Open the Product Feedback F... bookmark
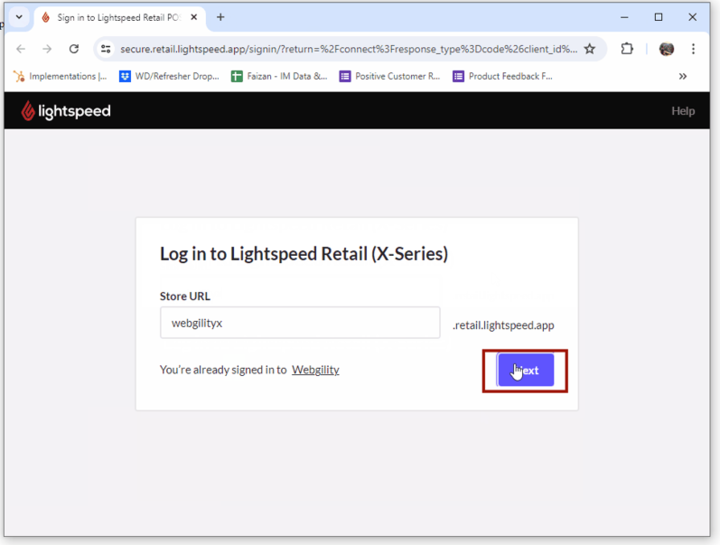 point(503,76)
